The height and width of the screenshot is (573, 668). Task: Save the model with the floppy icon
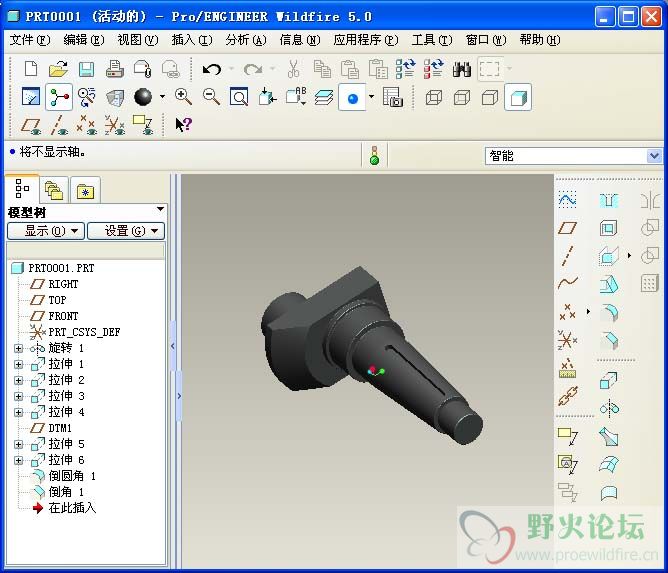click(86, 69)
